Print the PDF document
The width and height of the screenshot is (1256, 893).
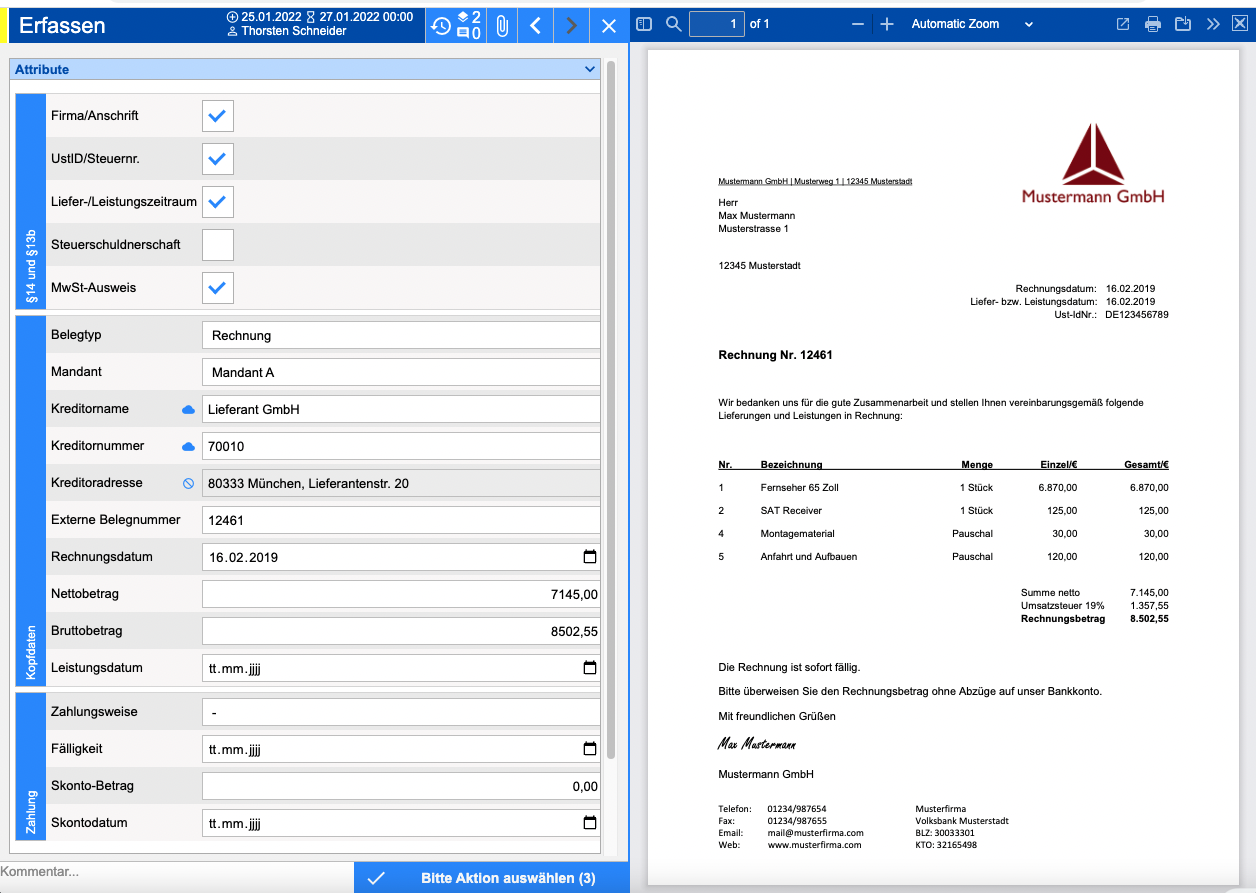coord(1153,24)
